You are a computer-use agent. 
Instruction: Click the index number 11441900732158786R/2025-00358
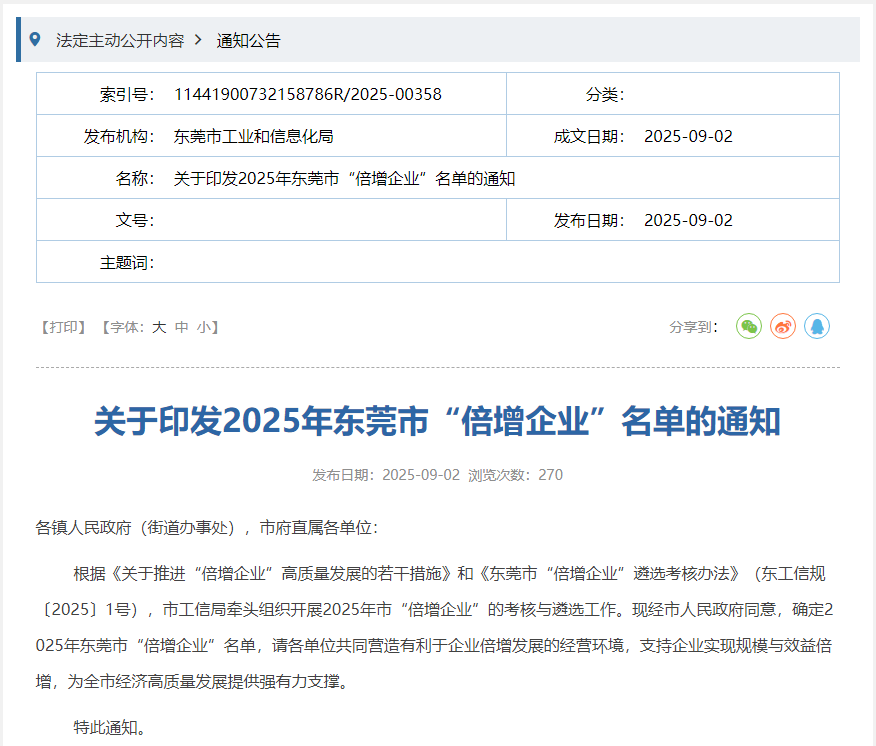308,94
